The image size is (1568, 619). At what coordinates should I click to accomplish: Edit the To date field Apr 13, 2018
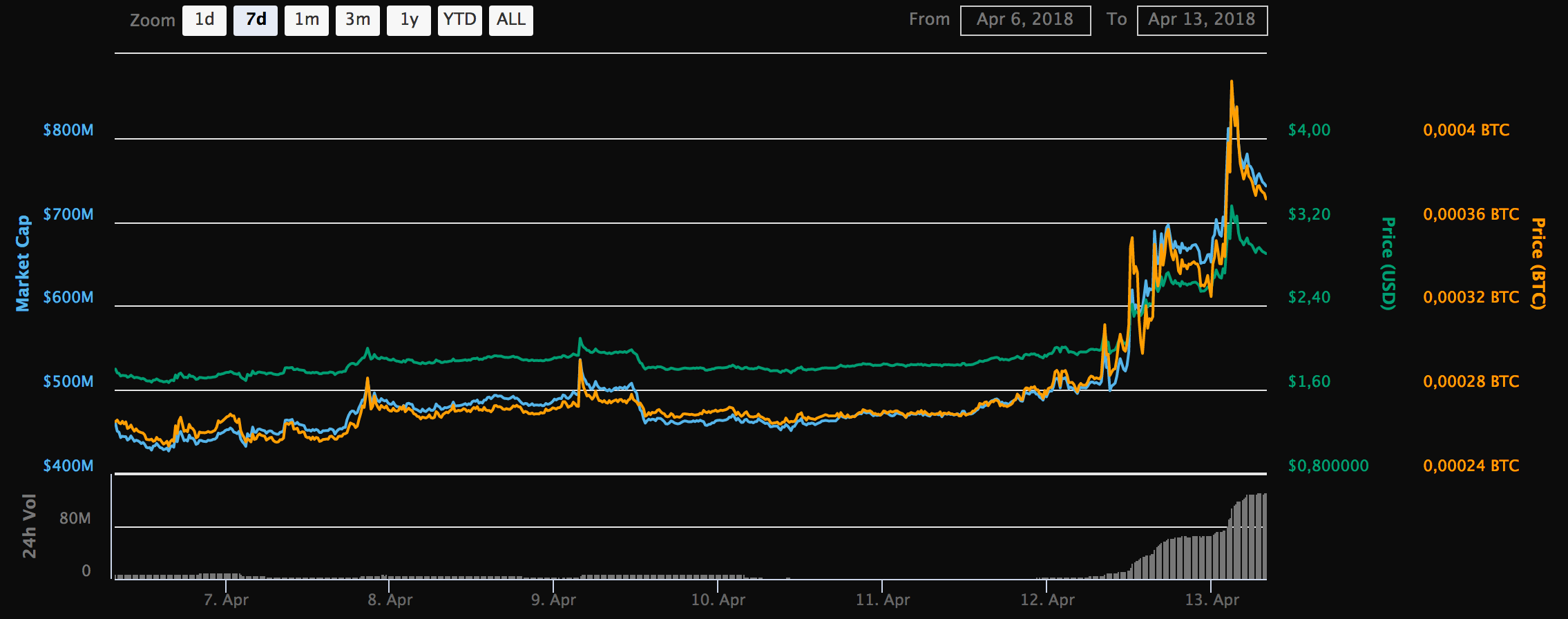point(1202,20)
